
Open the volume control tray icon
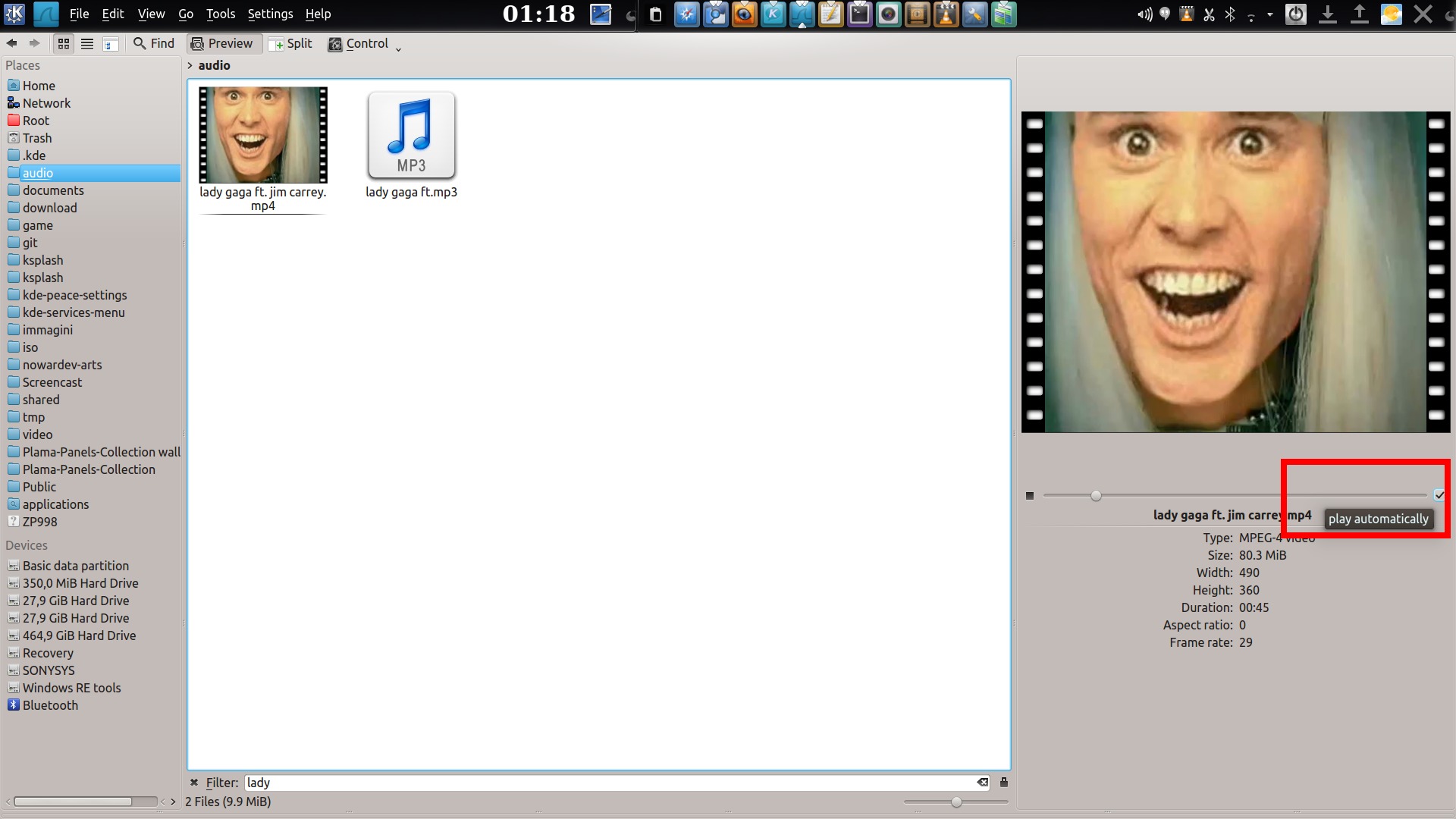1144,14
